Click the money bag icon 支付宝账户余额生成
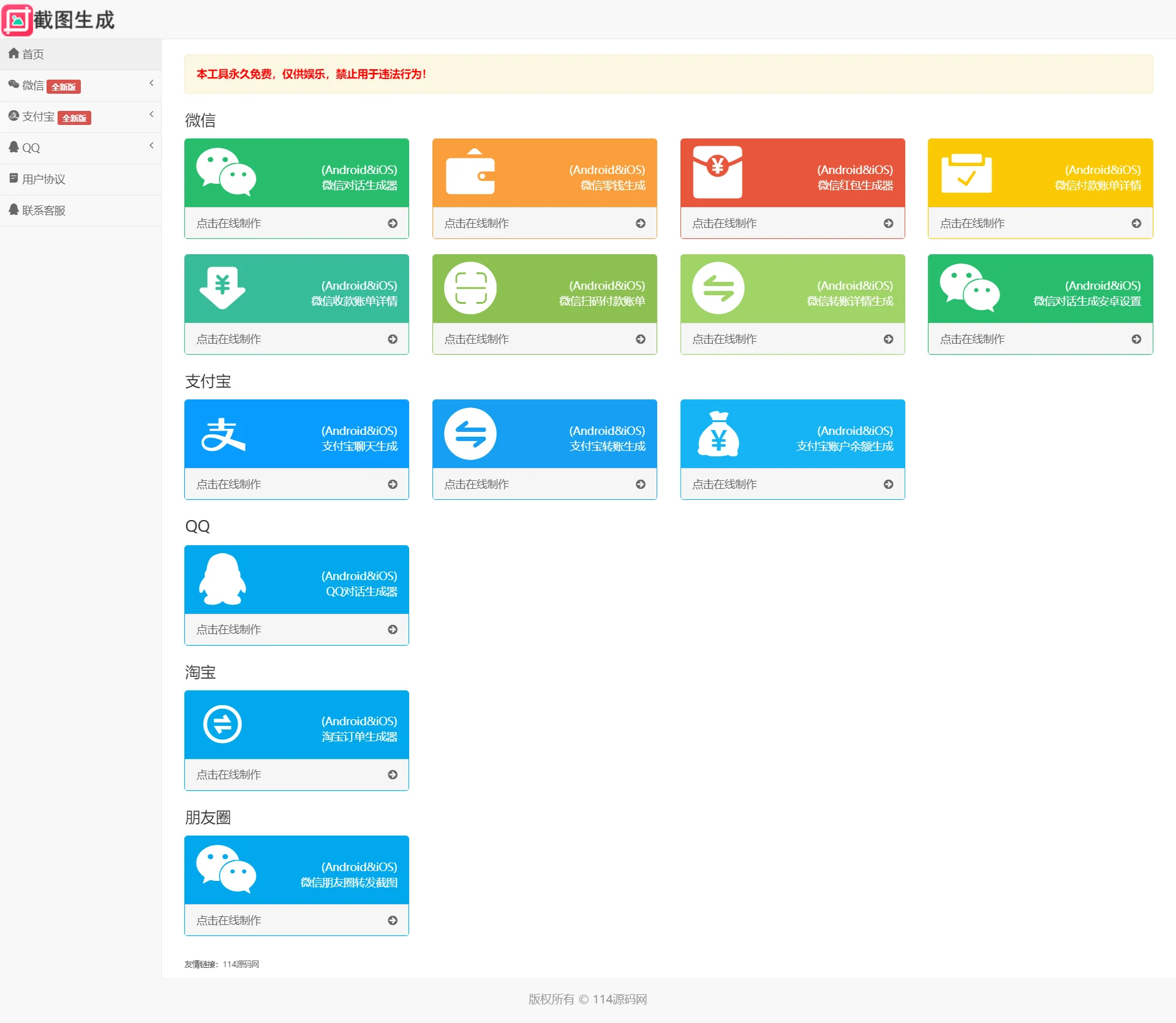 718,434
